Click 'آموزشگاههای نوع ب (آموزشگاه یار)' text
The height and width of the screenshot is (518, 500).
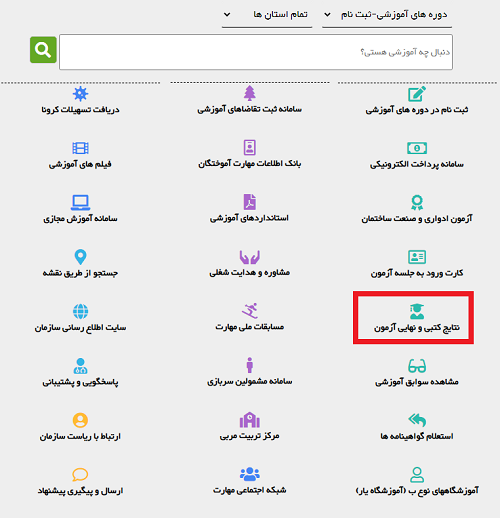(417, 491)
